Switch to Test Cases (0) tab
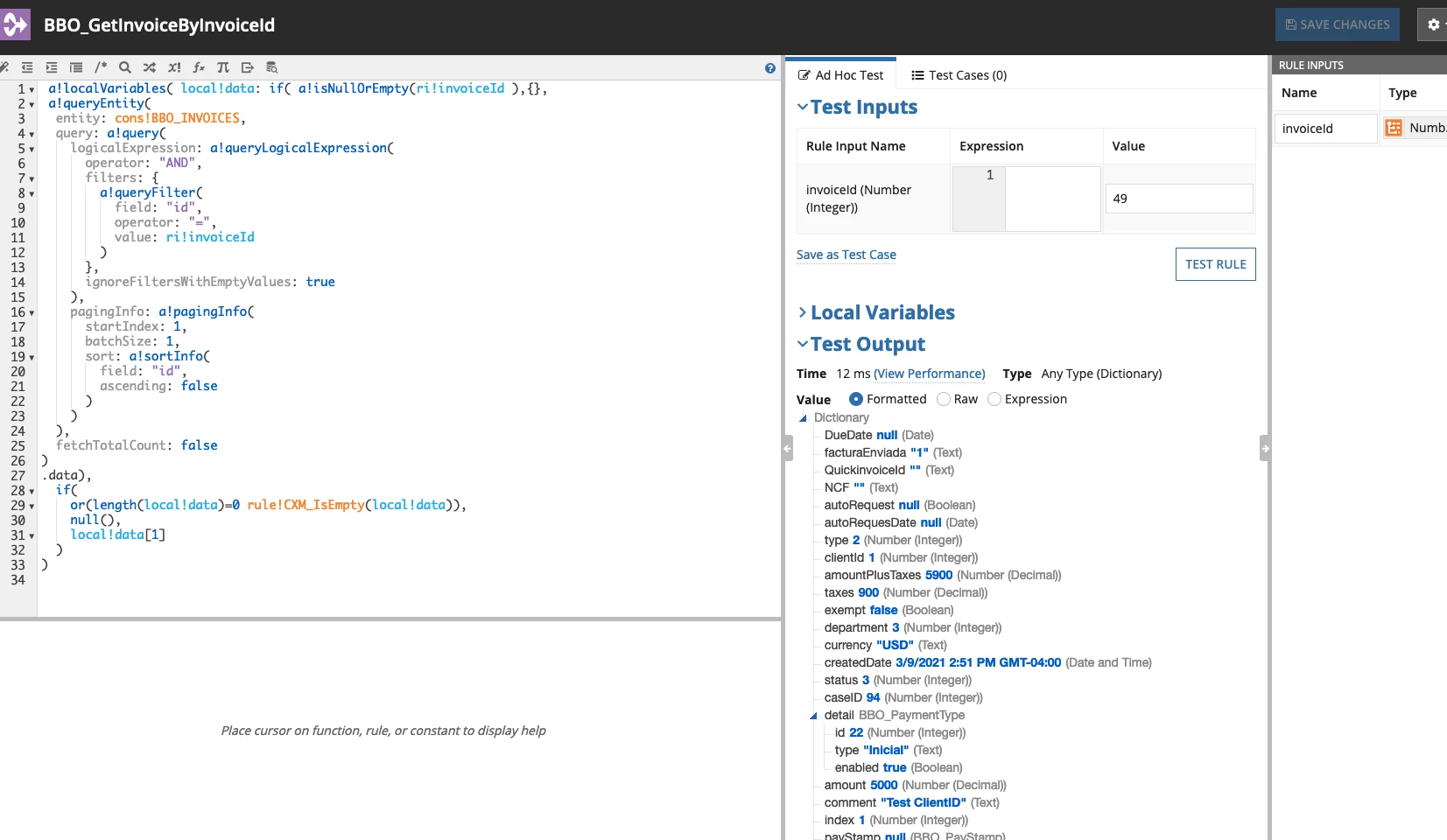This screenshot has height=840, width=1447. 959,75
